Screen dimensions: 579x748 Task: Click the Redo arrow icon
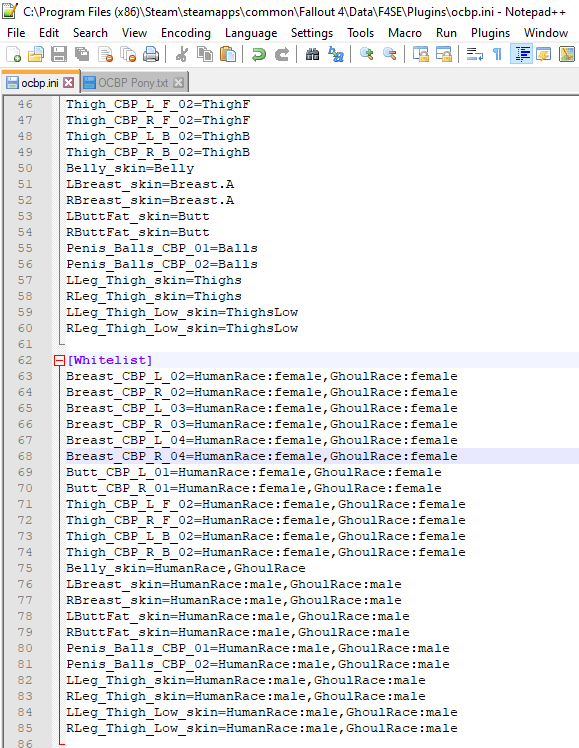coord(281,54)
